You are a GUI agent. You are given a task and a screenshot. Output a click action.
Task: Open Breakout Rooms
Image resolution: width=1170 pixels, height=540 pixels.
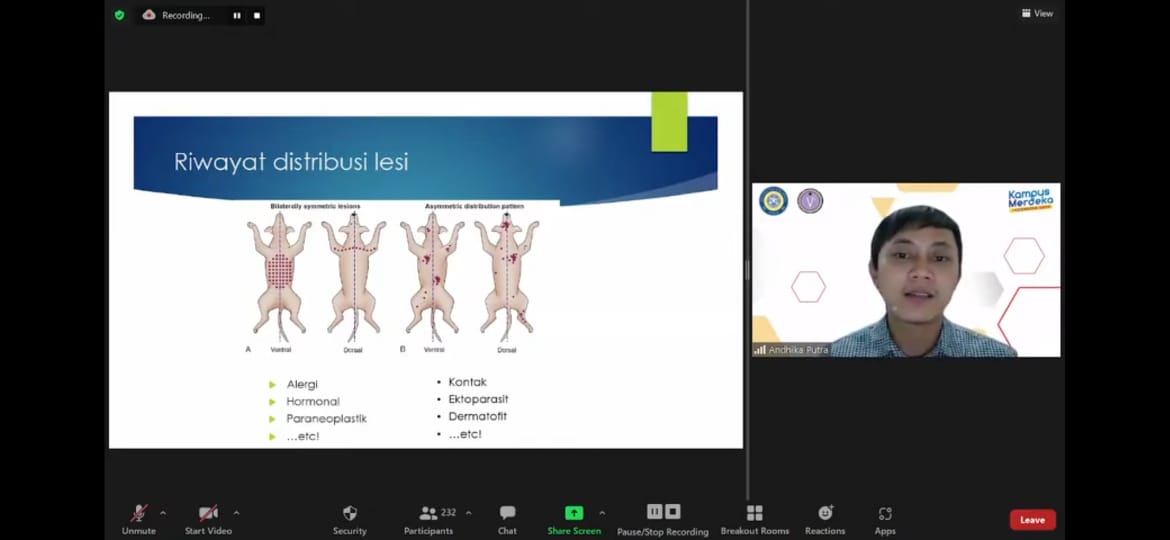pos(754,514)
